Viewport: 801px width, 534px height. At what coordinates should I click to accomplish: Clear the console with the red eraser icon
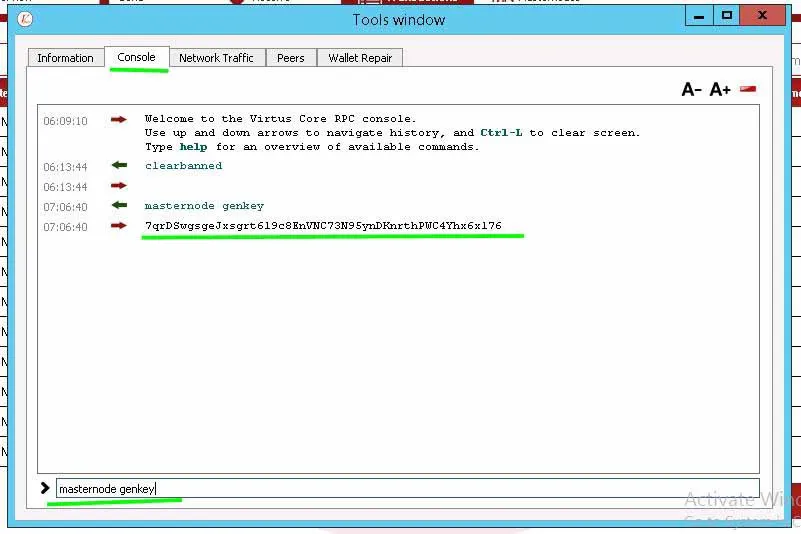click(x=748, y=89)
